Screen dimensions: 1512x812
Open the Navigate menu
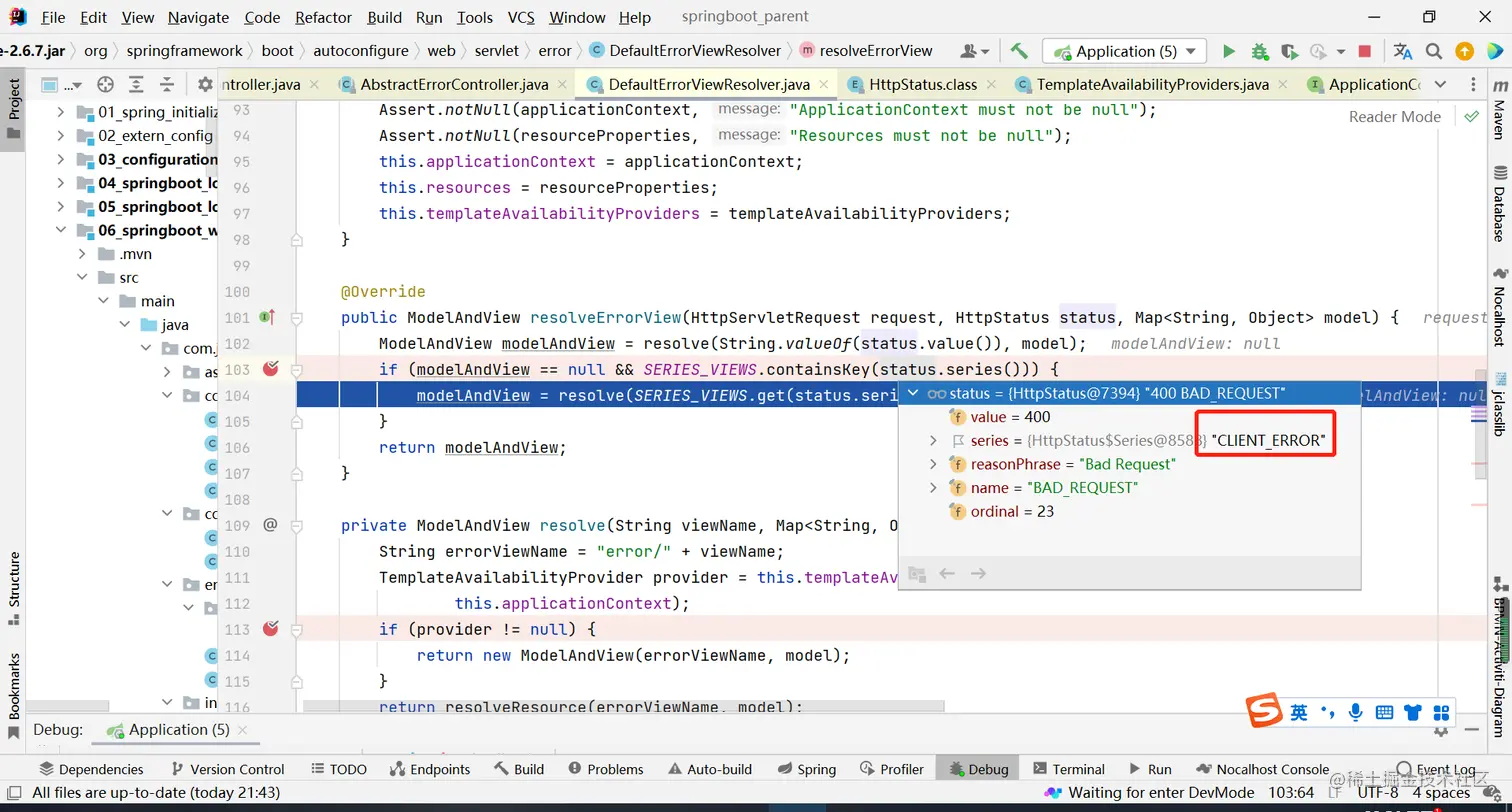tap(199, 17)
